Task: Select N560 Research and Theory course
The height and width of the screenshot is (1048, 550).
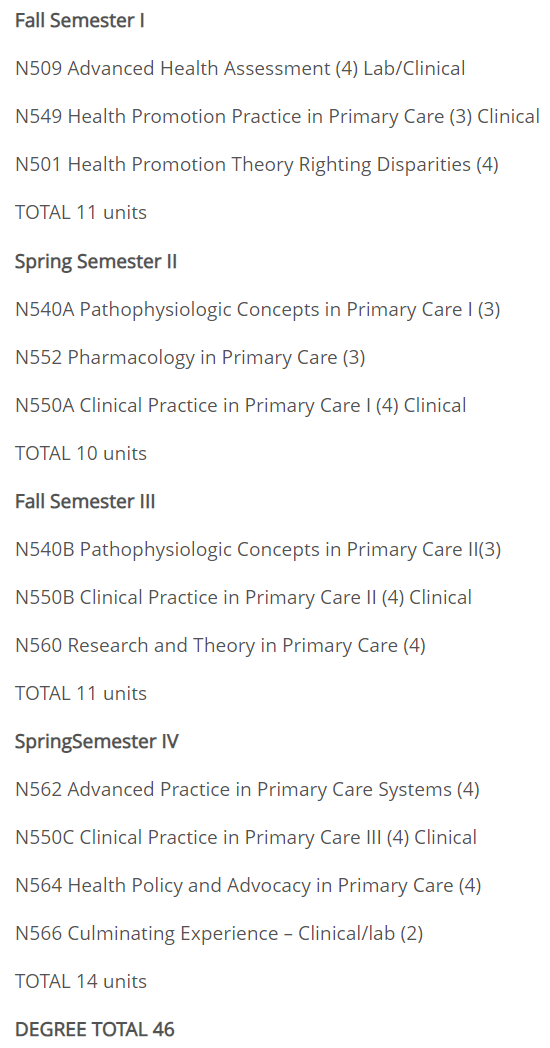Action: click(x=220, y=646)
